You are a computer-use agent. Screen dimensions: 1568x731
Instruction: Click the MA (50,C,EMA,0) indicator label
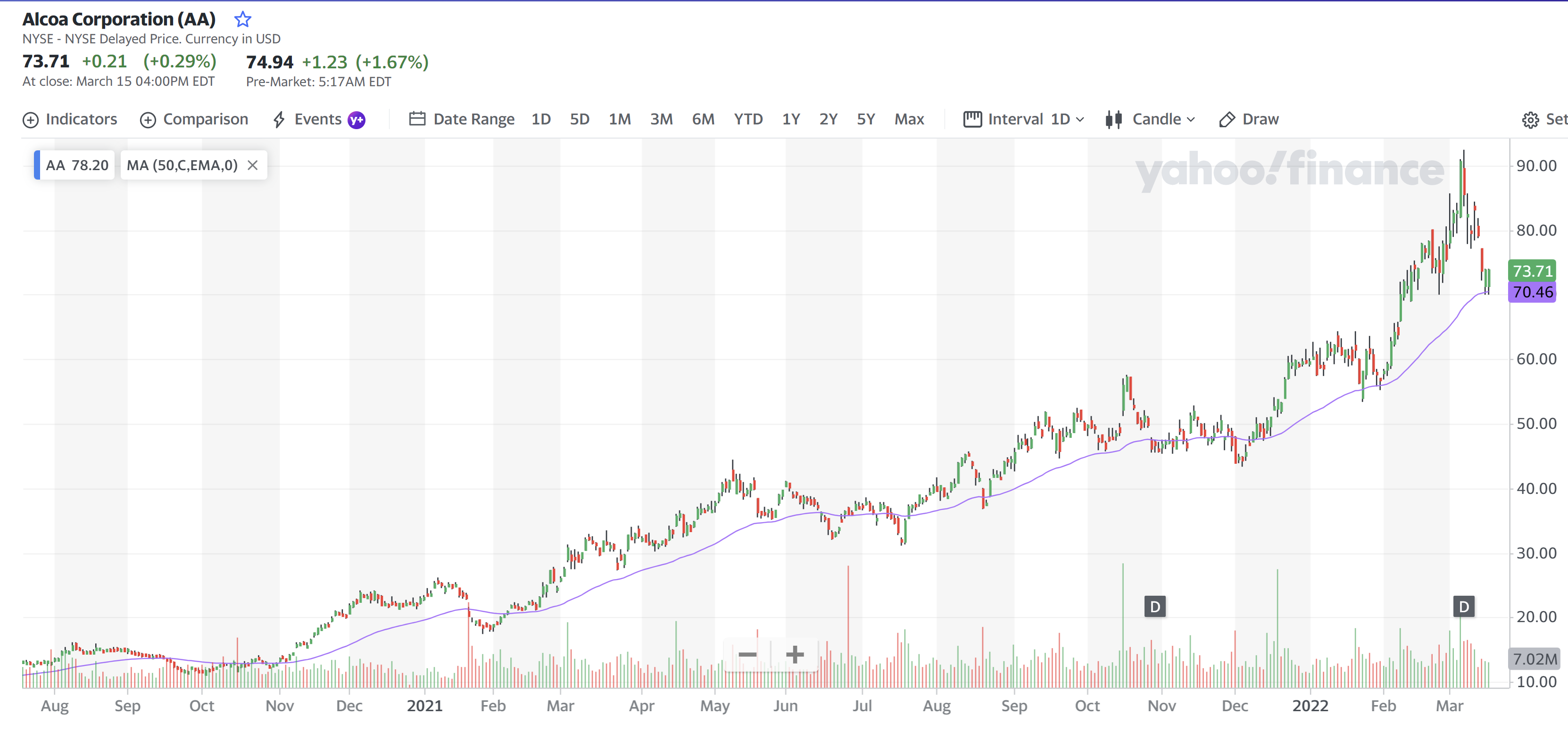pyautogui.click(x=182, y=165)
